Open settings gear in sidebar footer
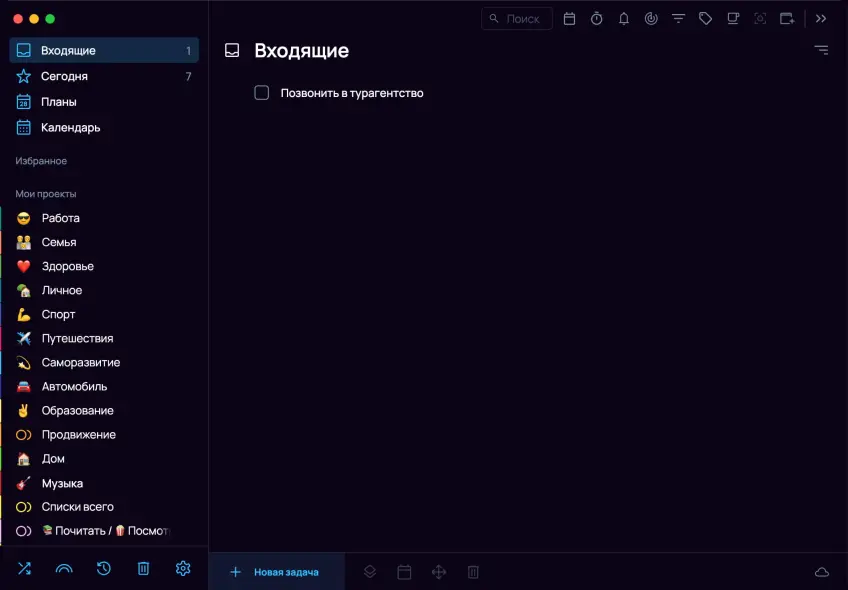The image size is (848, 590). pos(183,568)
